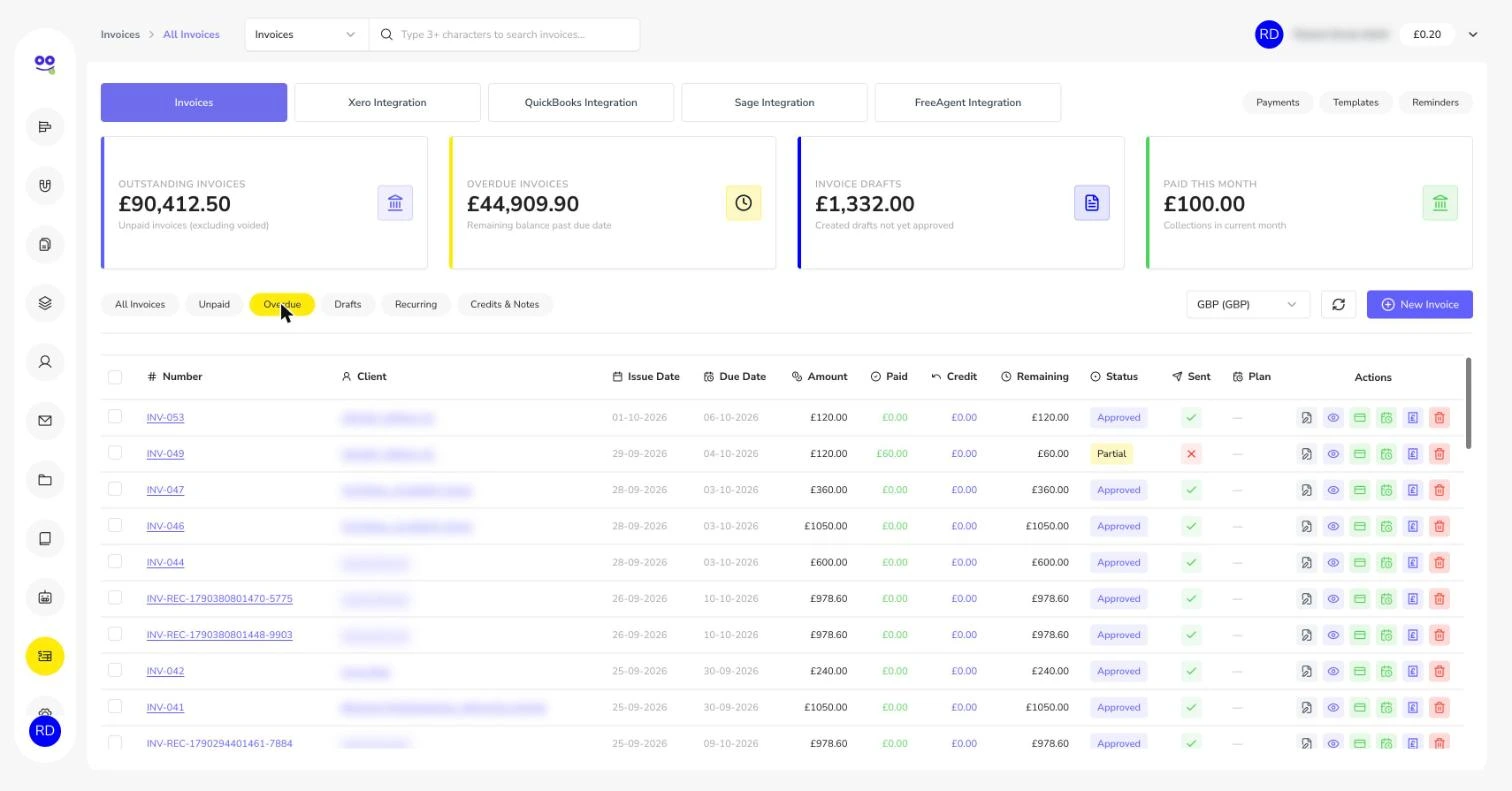This screenshot has height=791, width=1512.
Task: Switch to the Sage Integration tab
Action: pyautogui.click(x=774, y=102)
